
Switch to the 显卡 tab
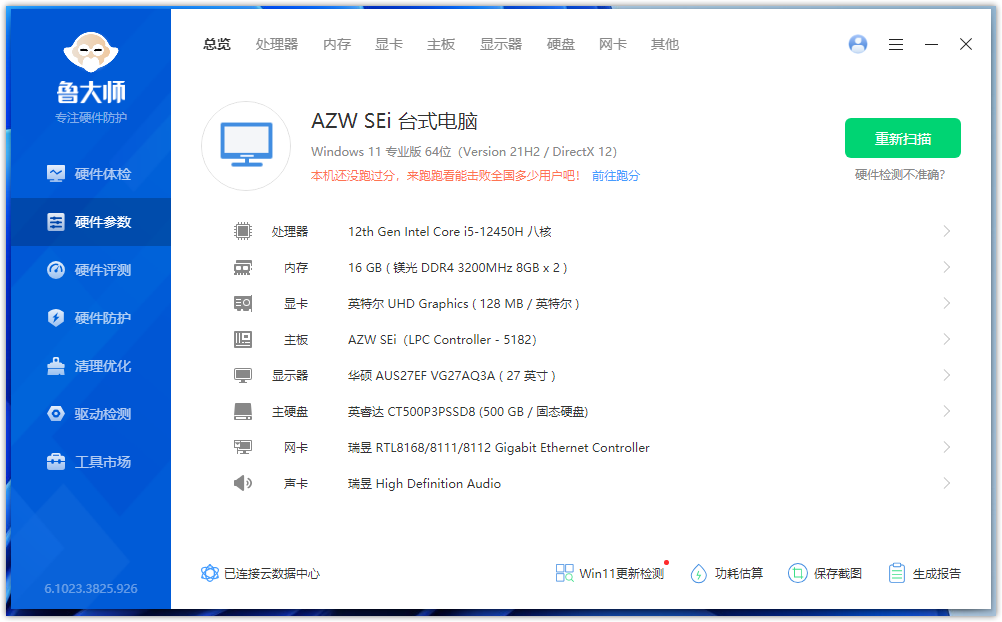point(389,44)
